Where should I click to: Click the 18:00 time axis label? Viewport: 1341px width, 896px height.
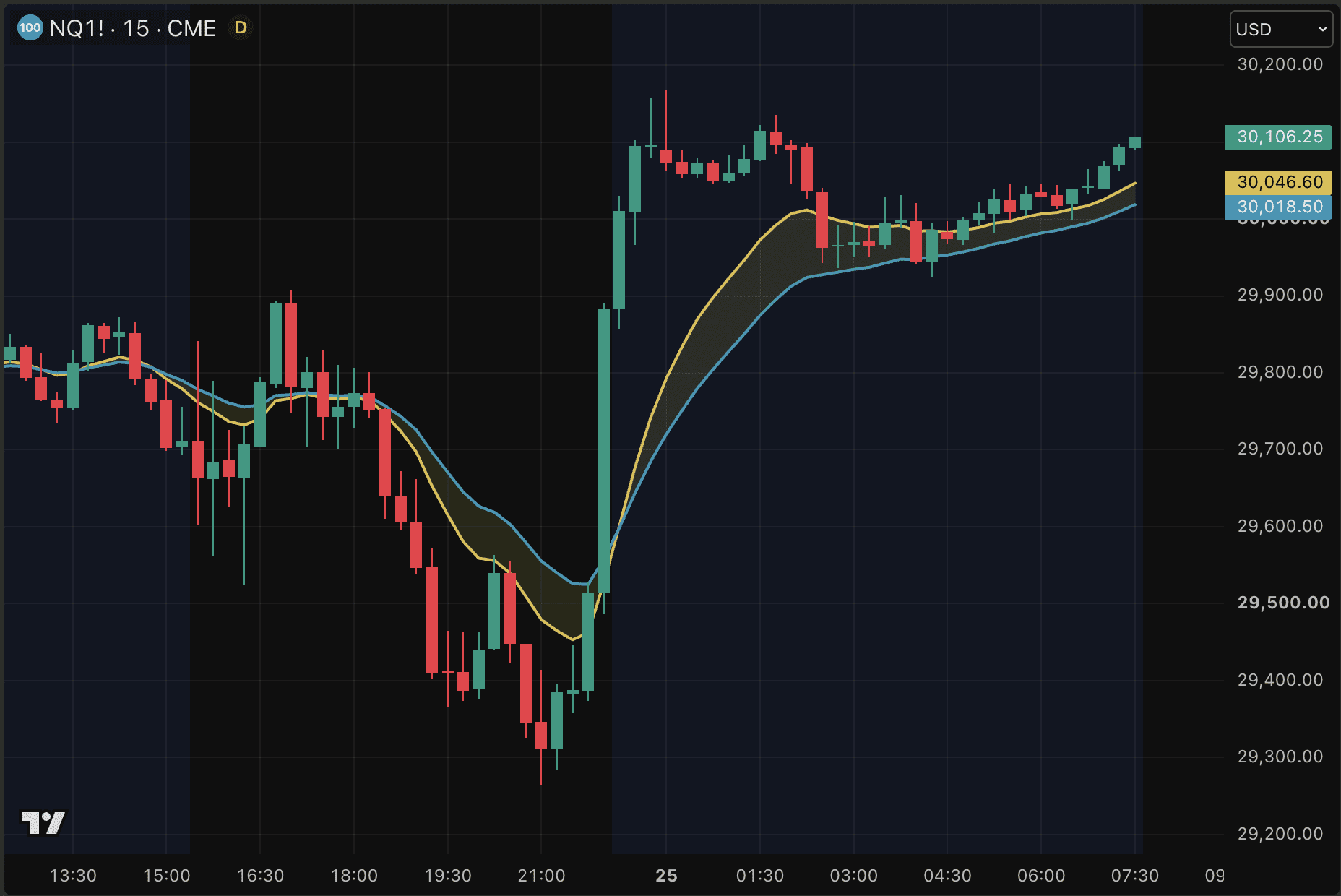tap(354, 876)
